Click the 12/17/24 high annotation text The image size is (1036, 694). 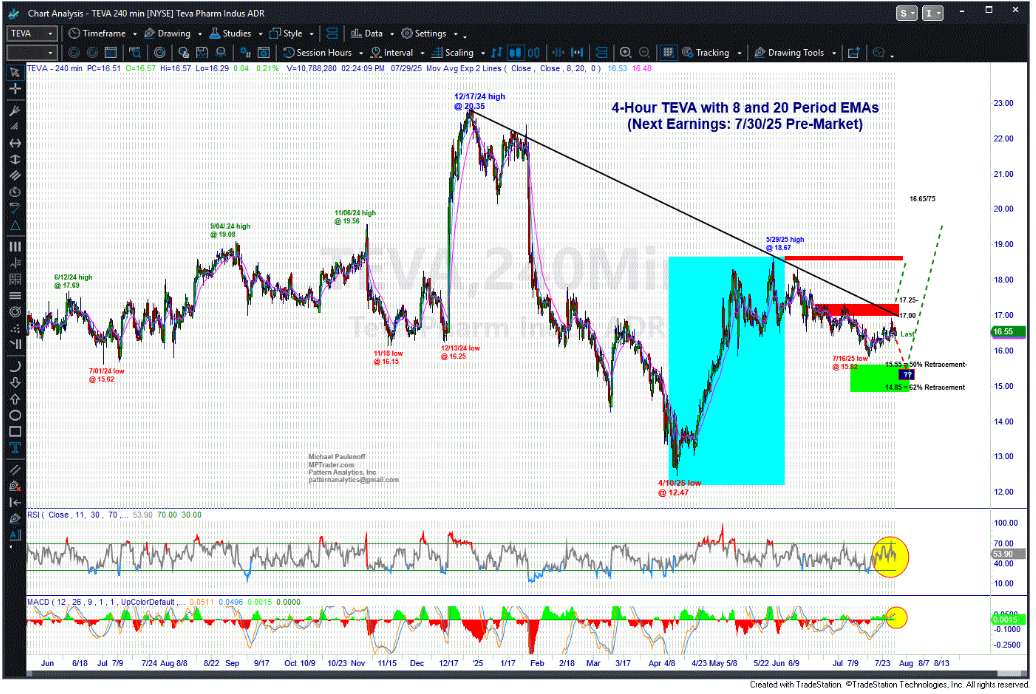pos(480,101)
